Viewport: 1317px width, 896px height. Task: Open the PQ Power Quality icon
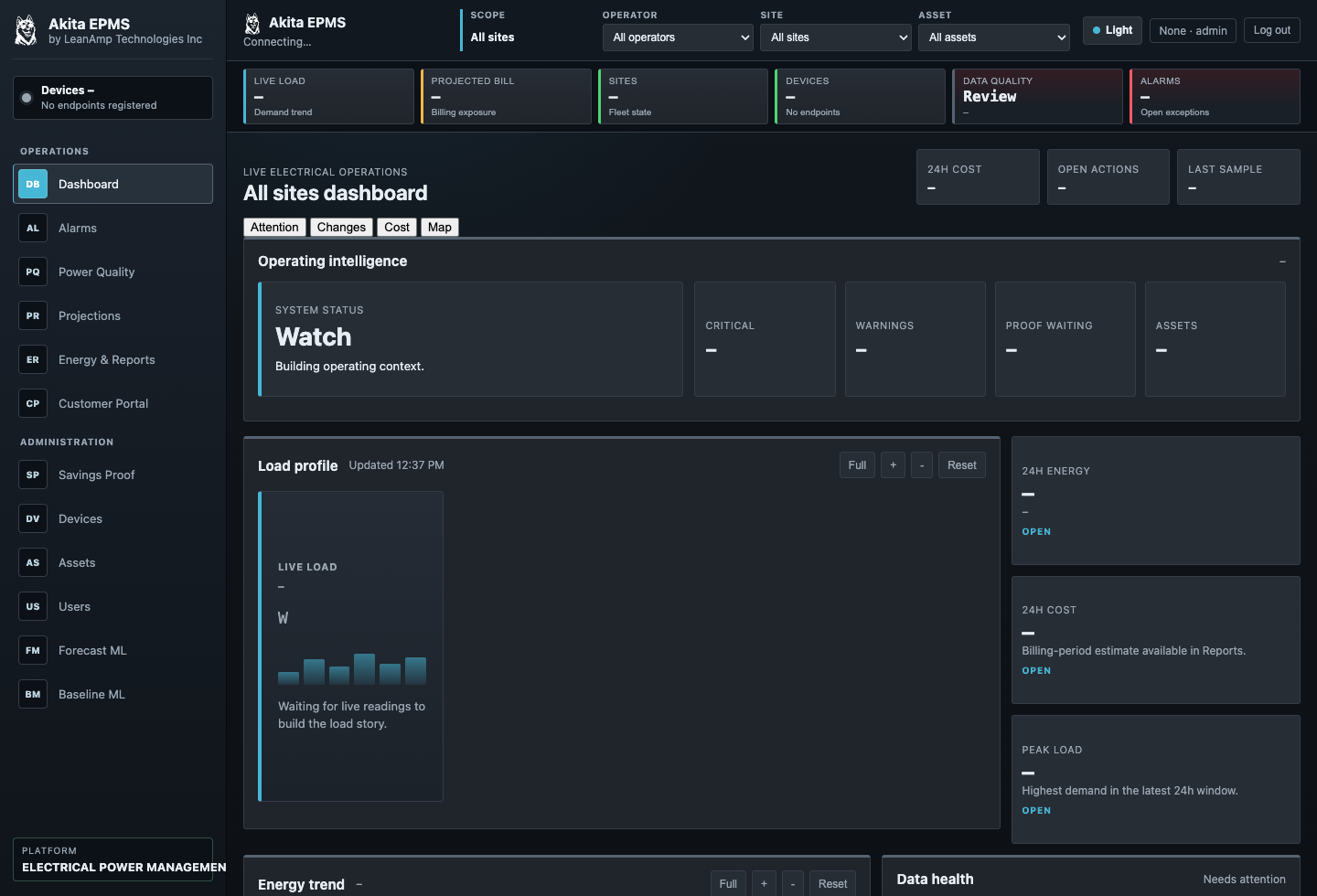pyautogui.click(x=33, y=272)
